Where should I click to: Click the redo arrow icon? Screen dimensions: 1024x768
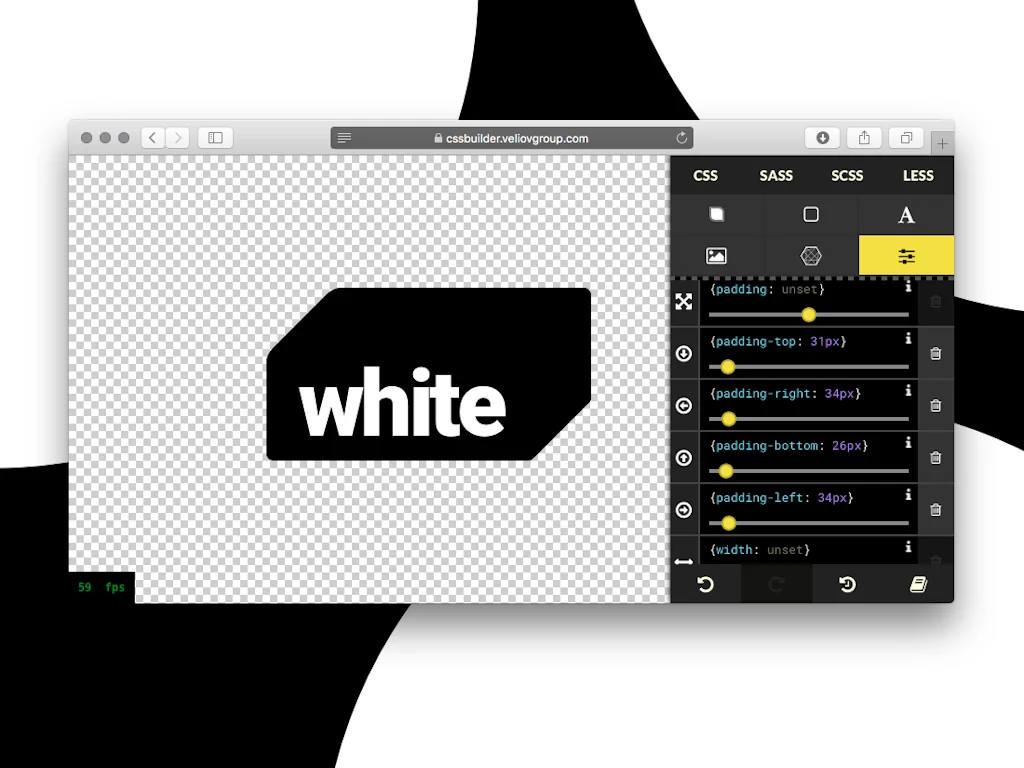tap(776, 584)
